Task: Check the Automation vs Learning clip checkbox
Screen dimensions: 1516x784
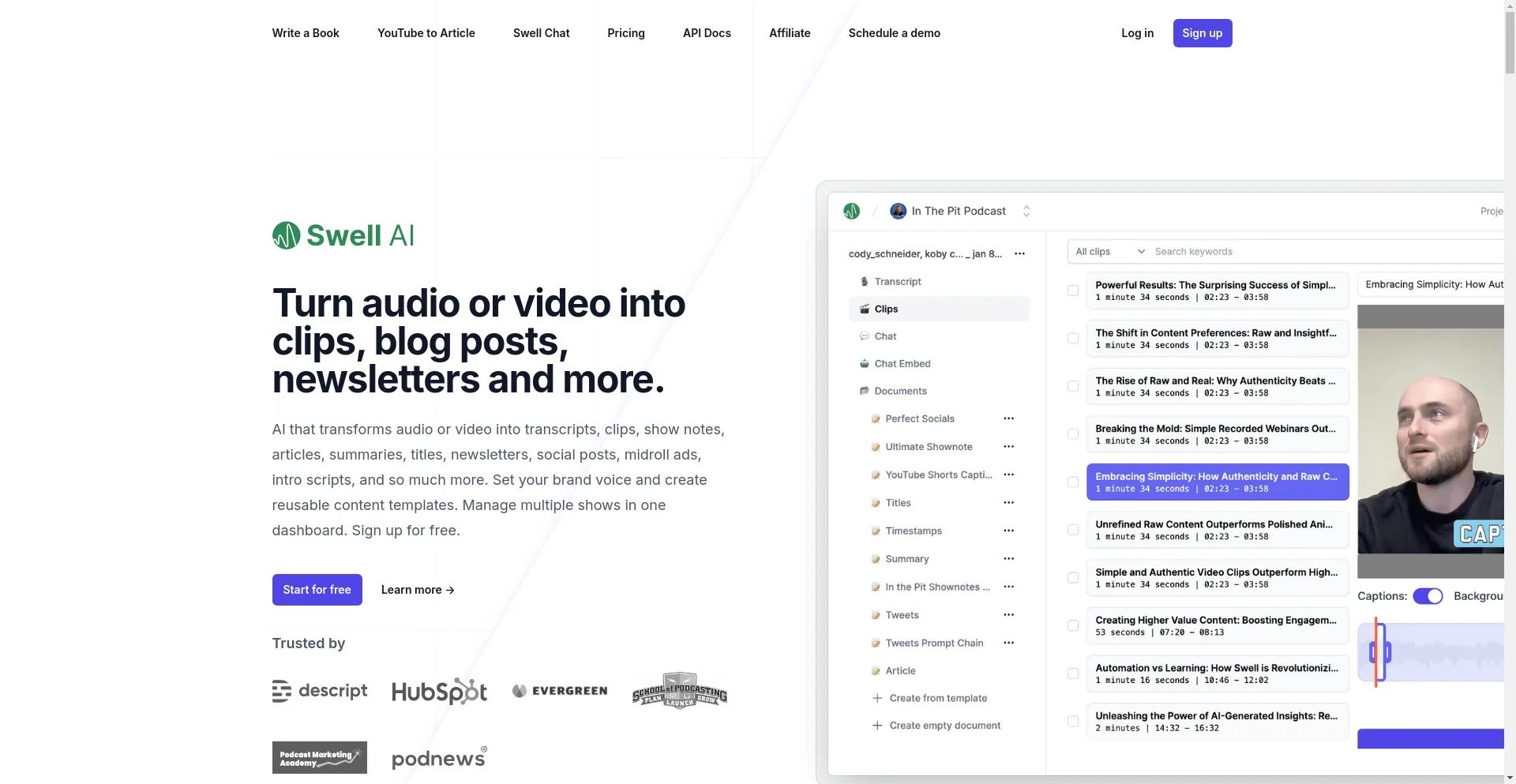Action: click(1073, 673)
